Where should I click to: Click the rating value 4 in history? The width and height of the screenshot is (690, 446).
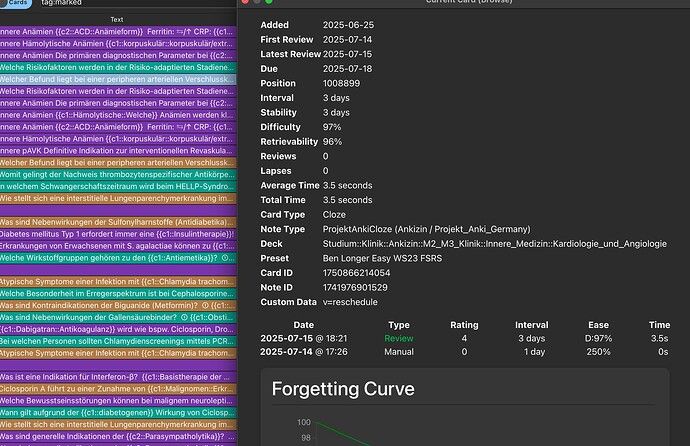464,338
